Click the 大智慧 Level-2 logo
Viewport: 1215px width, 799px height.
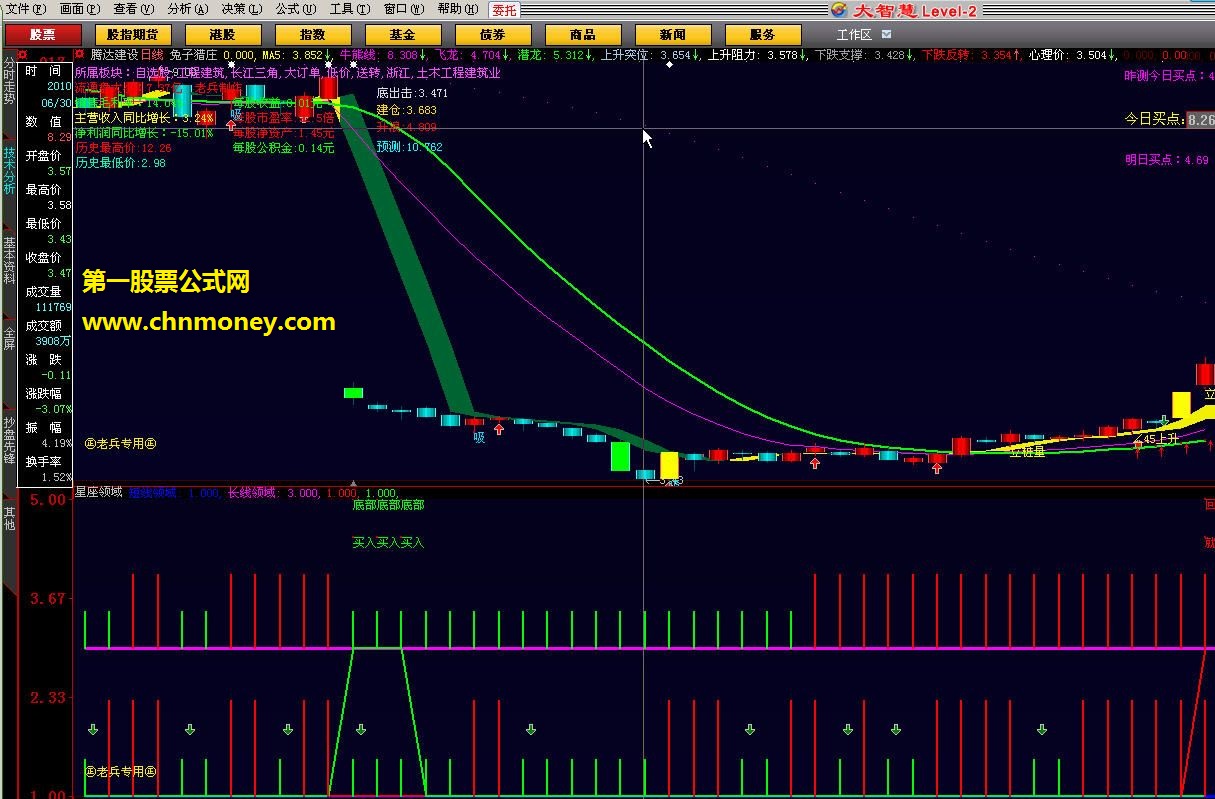coord(903,10)
